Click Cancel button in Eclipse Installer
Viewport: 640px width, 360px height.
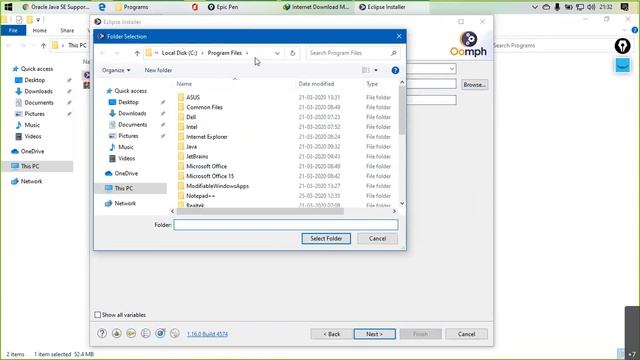click(x=467, y=334)
